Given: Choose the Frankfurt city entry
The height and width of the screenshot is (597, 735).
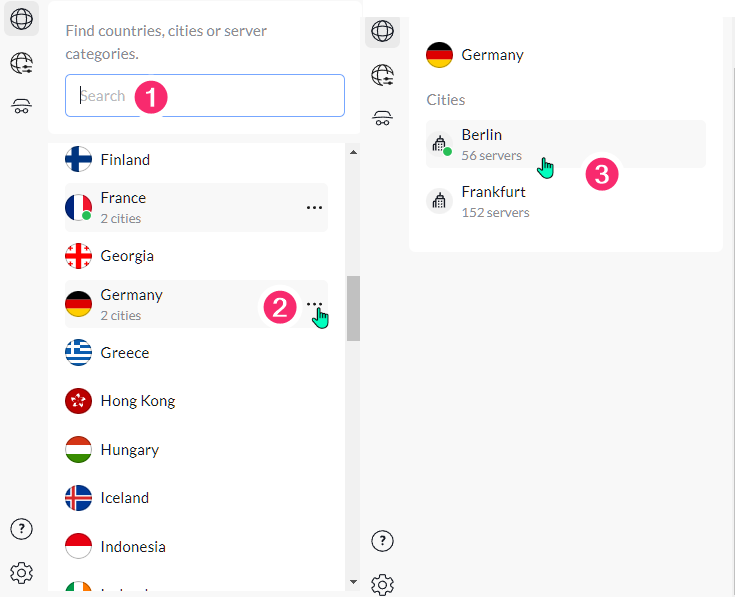Looking at the screenshot, I should 566,201.
